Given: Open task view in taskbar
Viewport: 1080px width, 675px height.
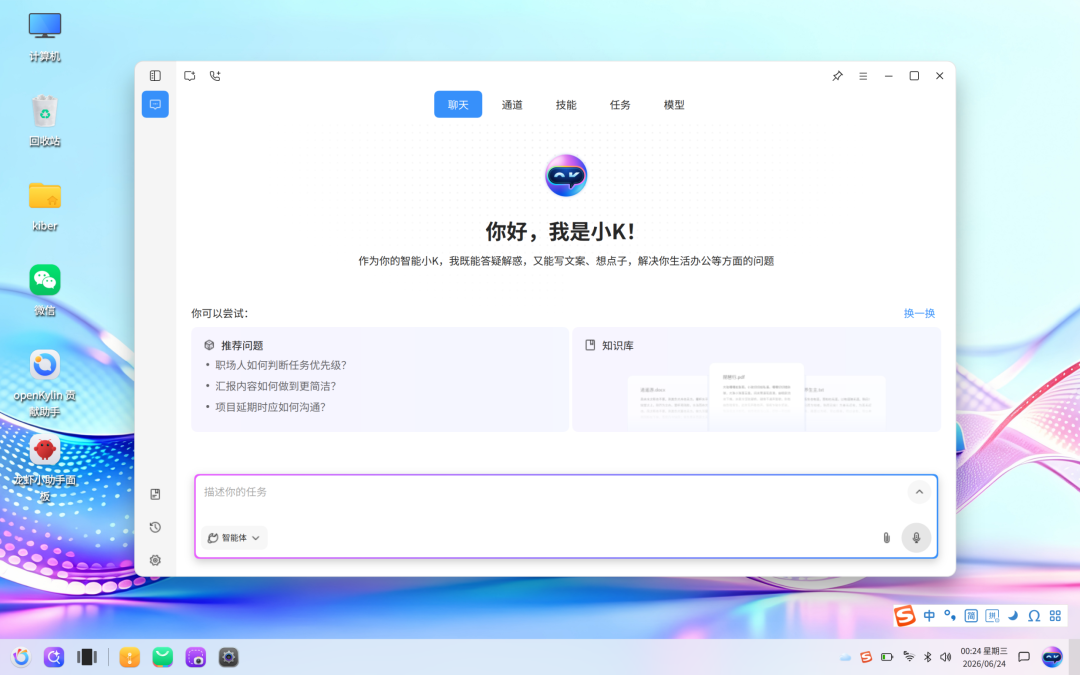Looking at the screenshot, I should [87, 657].
